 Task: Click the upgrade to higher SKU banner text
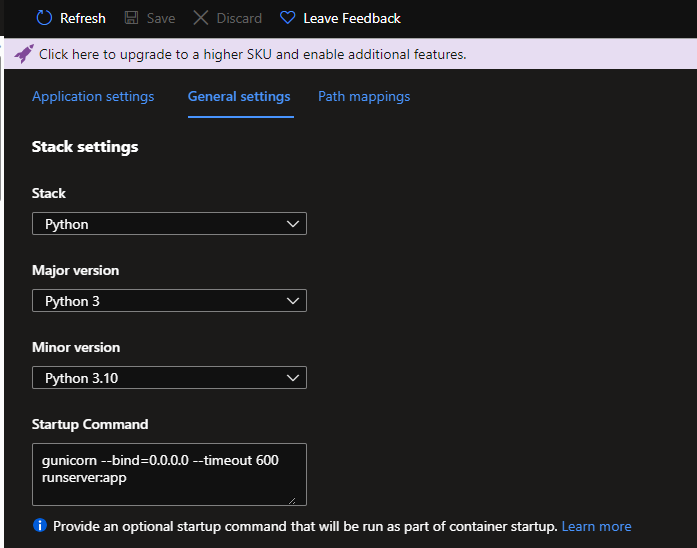pos(252,54)
